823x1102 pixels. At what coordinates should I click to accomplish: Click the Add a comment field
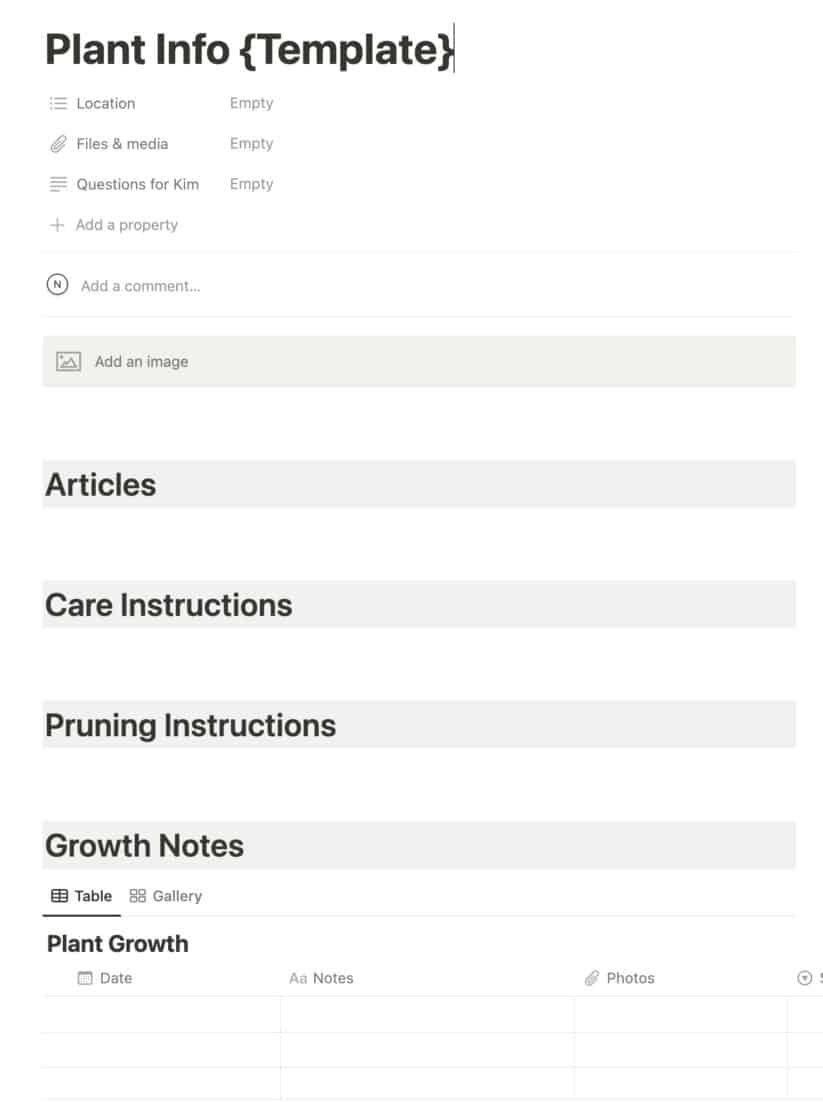(141, 286)
